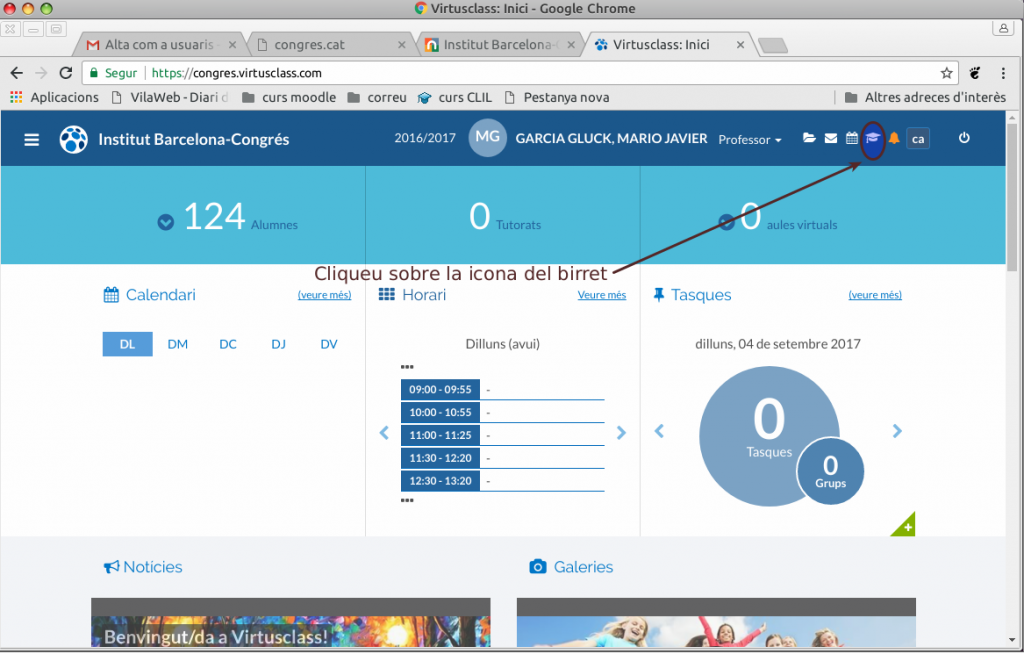Click veure més link in Tasques

pos(875,295)
